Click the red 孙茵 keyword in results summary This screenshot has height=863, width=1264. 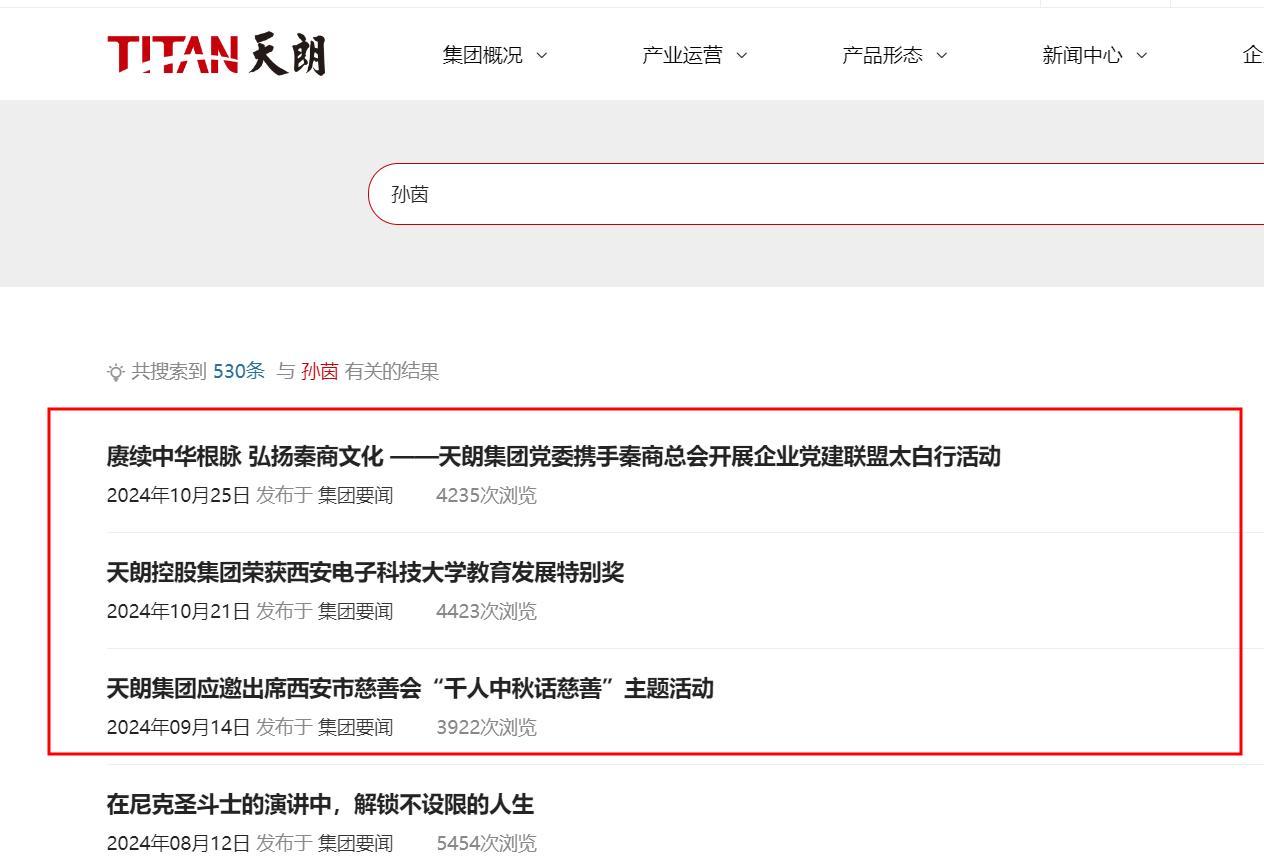(x=320, y=371)
